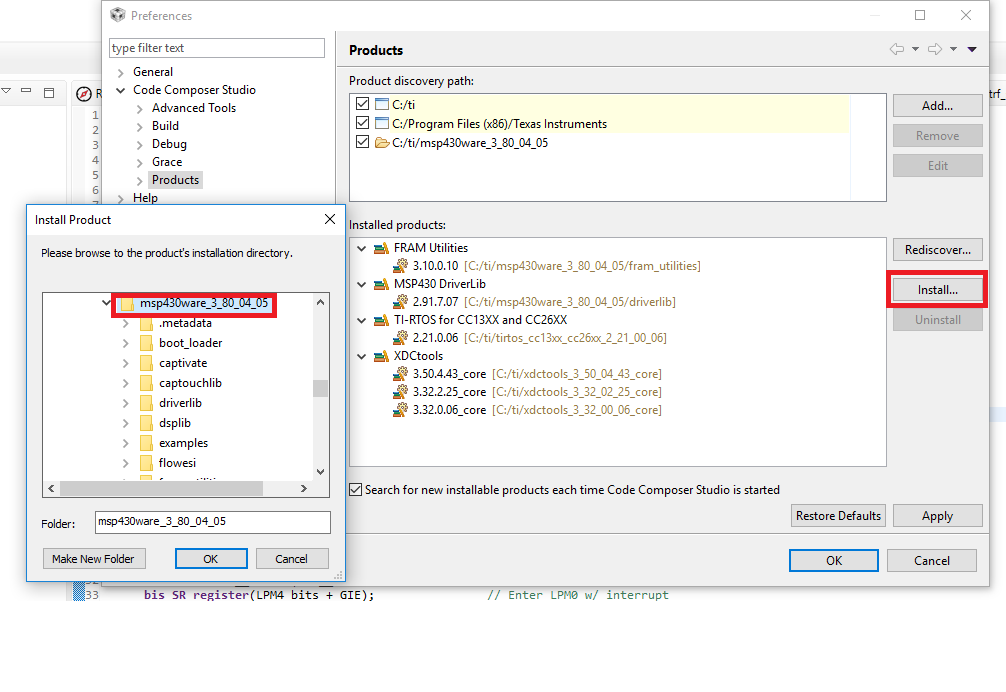Click the FRAM Utilities product icon
The width and height of the screenshot is (1006, 692).
[x=381, y=248]
